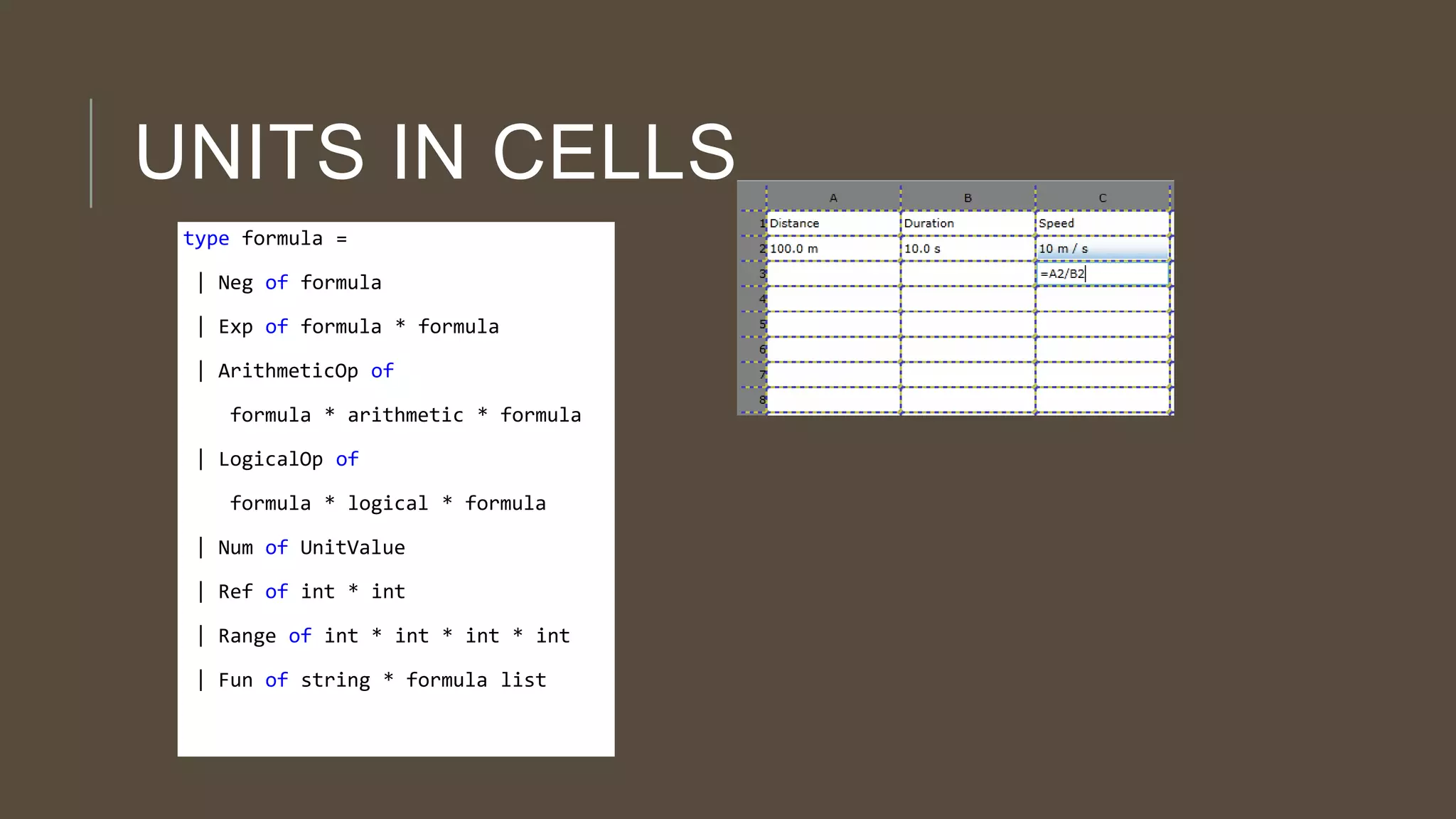Select cell showing '10 m / s'
1456x819 pixels.
pyautogui.click(x=1102, y=249)
